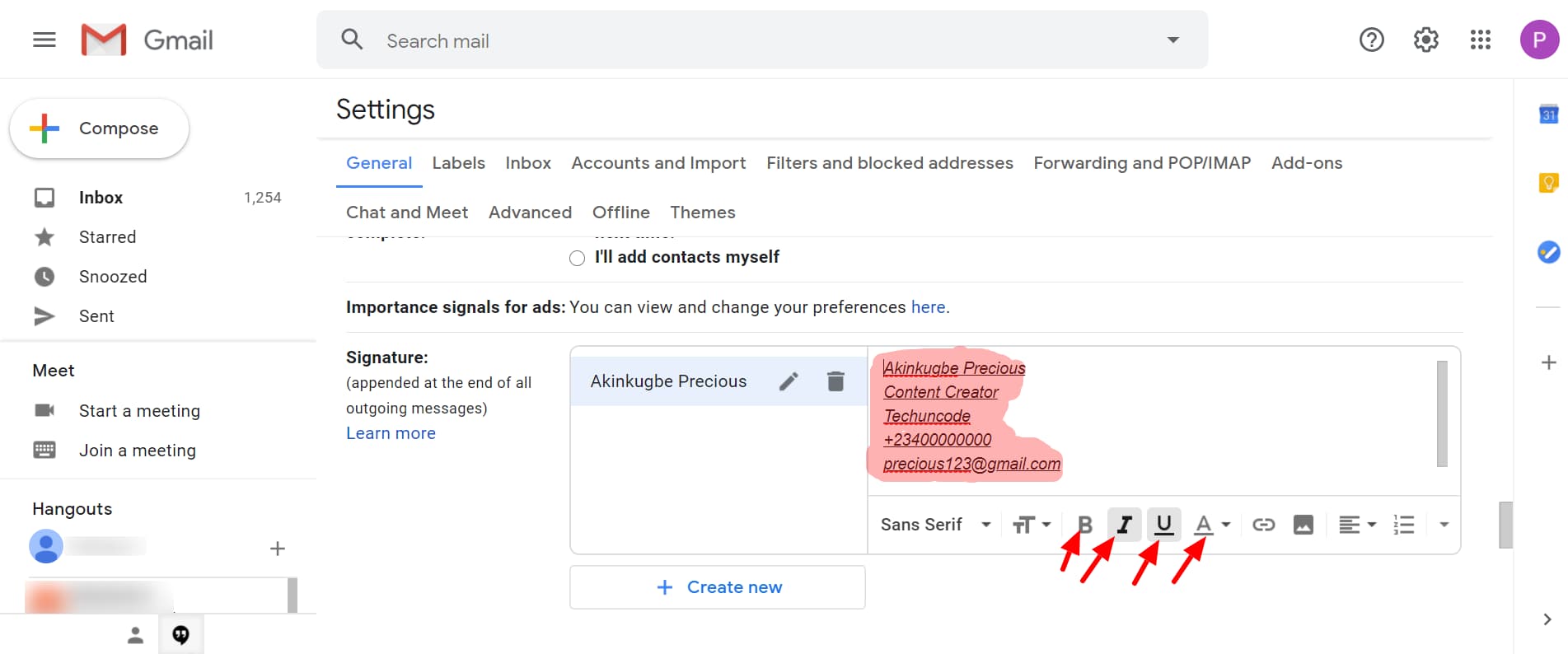
Task: Open the Sans Serif font dropdown
Action: [935, 525]
